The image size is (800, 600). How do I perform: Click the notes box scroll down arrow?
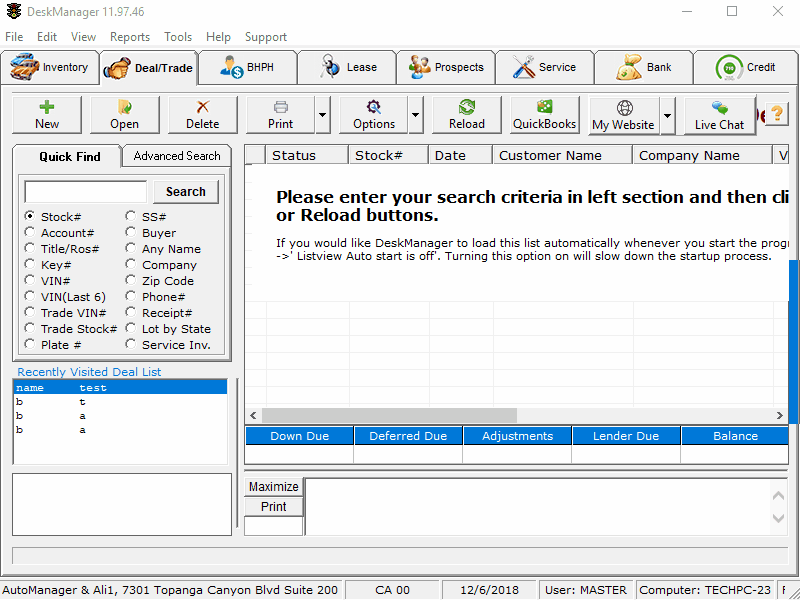tap(779, 519)
